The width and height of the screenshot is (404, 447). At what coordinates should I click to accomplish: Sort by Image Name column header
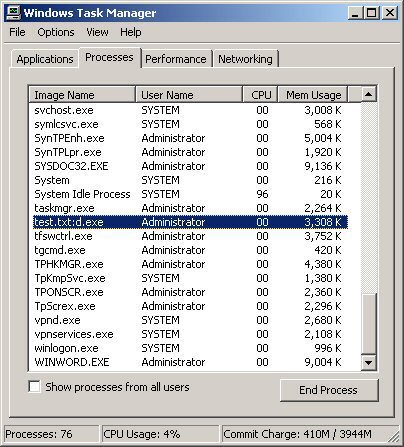coord(82,95)
